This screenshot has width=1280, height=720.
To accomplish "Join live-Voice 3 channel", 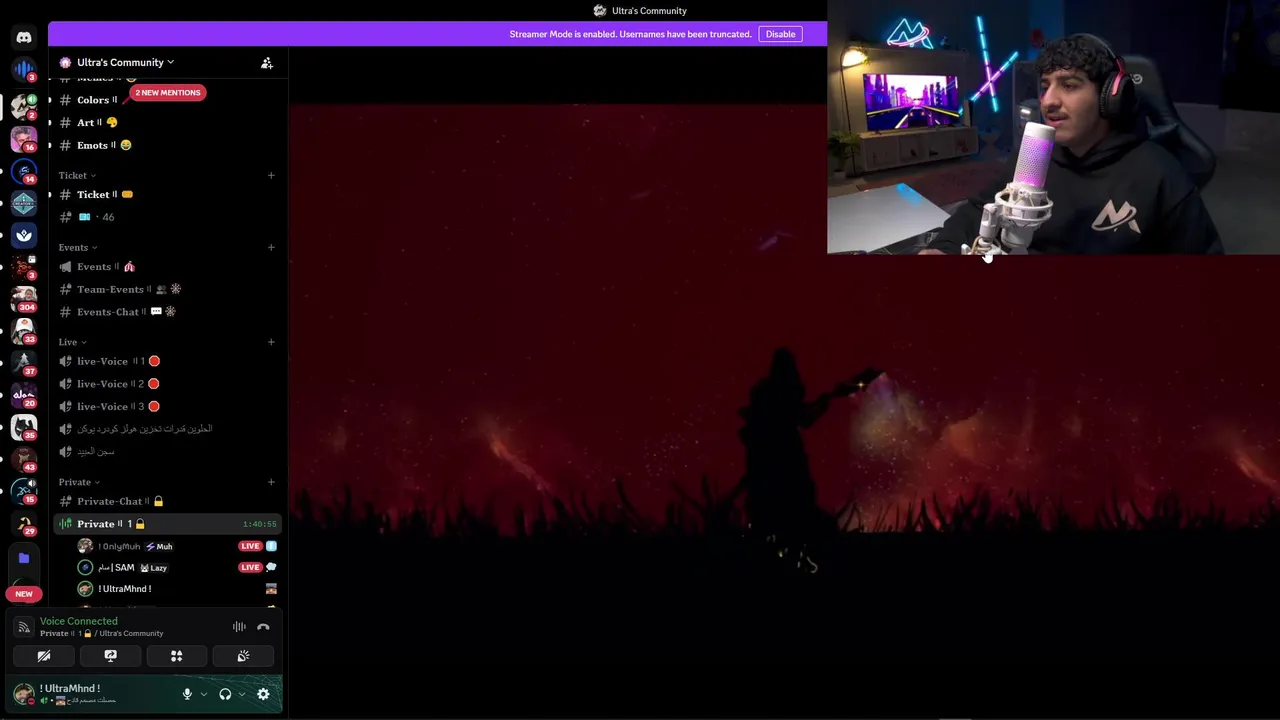I will (167, 406).
